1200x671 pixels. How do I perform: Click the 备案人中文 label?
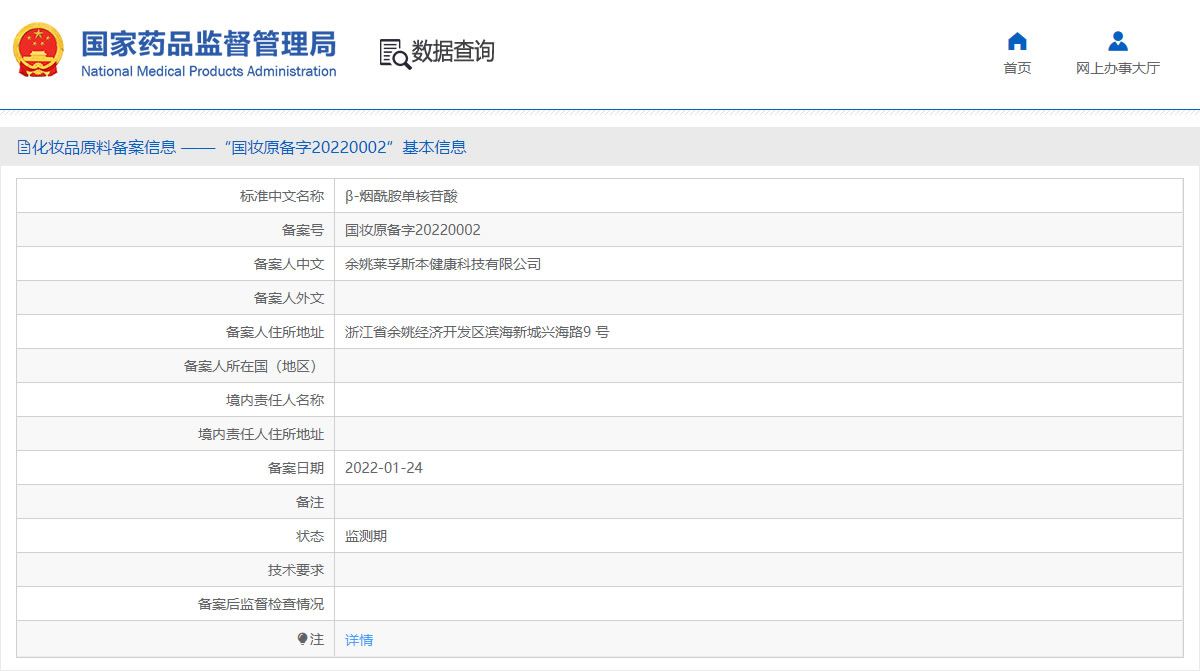pos(289,264)
